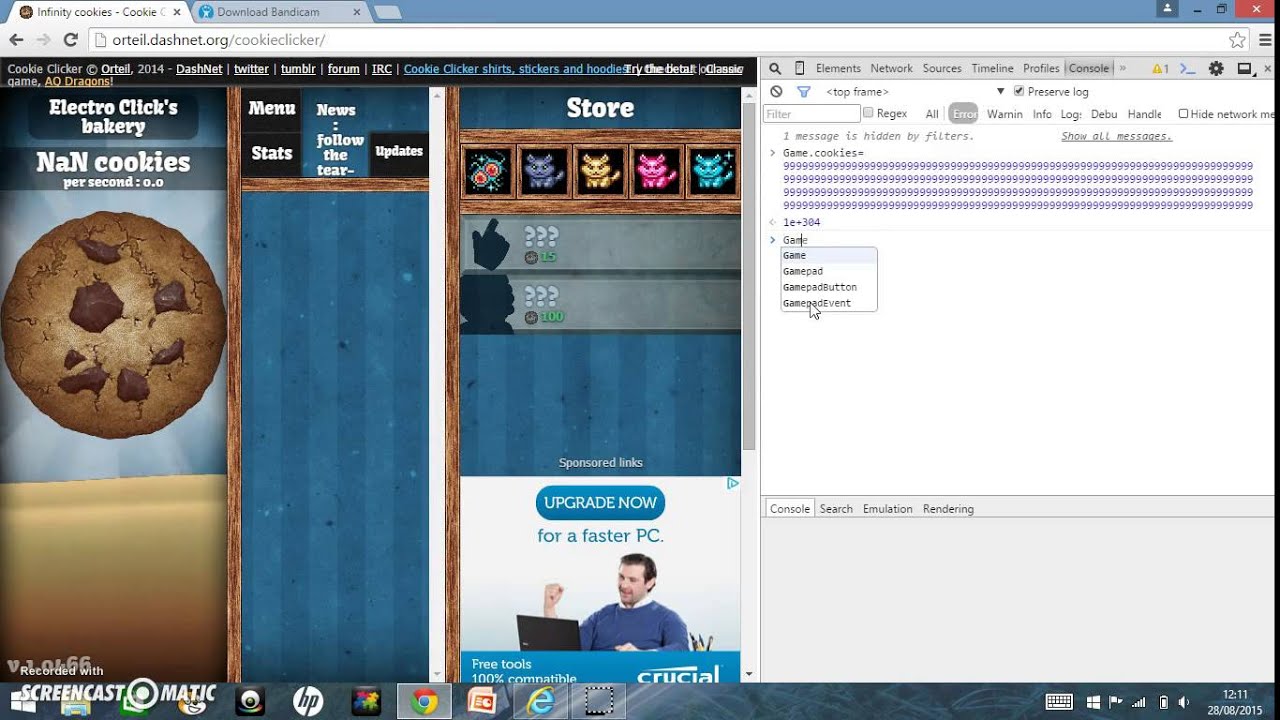Open the Search drawer tab
The height and width of the screenshot is (720, 1280).
(x=836, y=509)
